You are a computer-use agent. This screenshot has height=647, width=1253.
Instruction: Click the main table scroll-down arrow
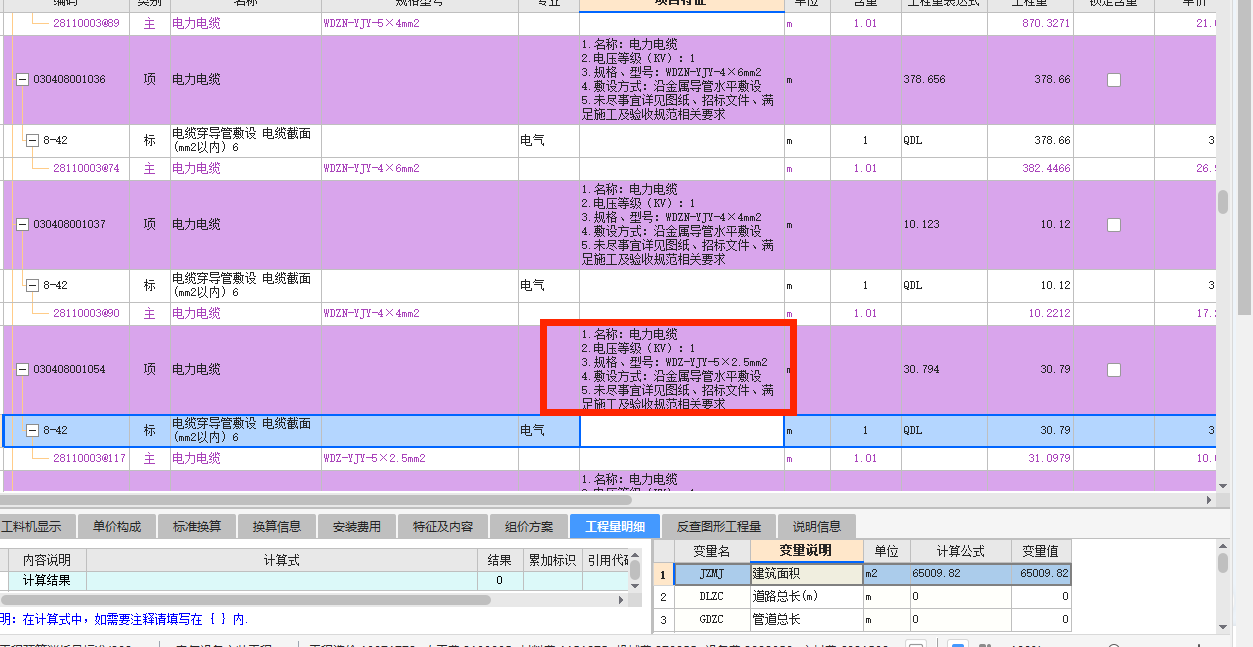[x=1222, y=485]
